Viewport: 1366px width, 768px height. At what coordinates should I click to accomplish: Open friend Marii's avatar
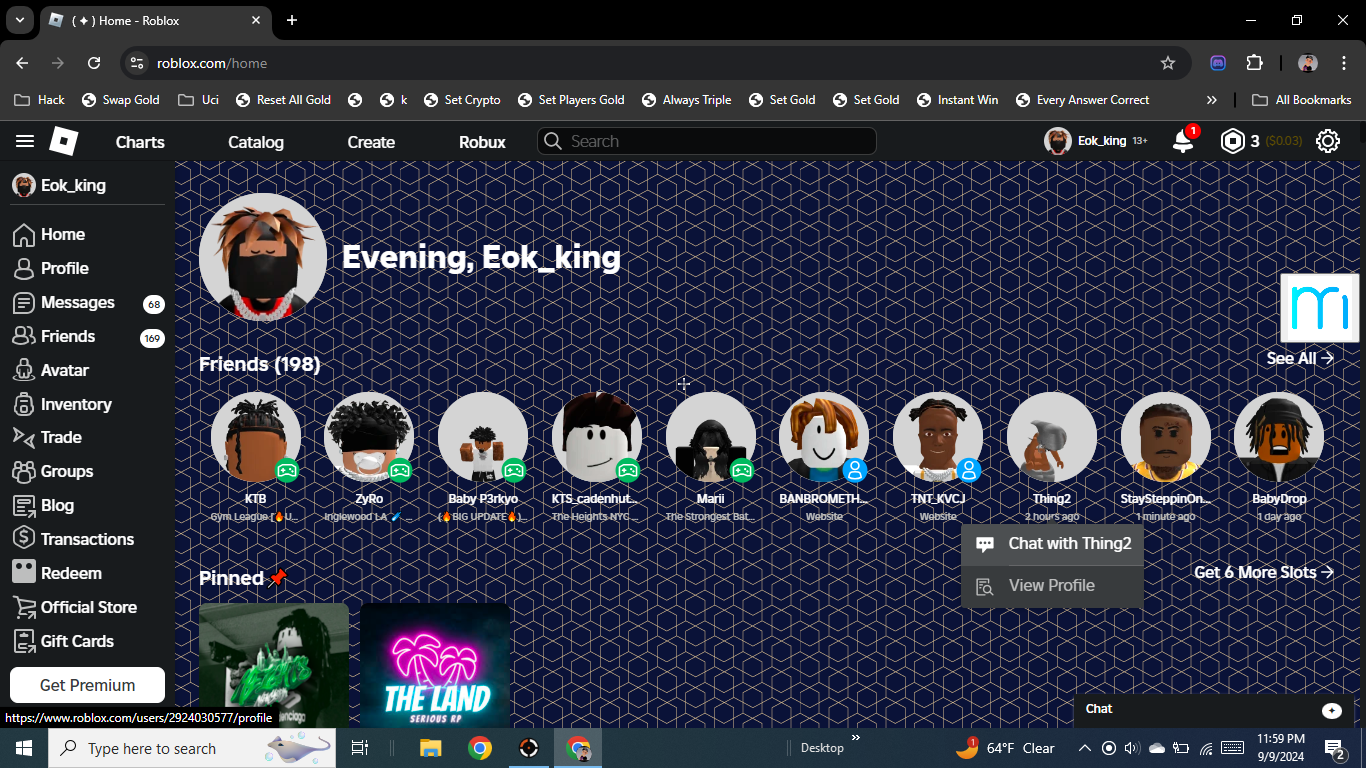point(711,437)
